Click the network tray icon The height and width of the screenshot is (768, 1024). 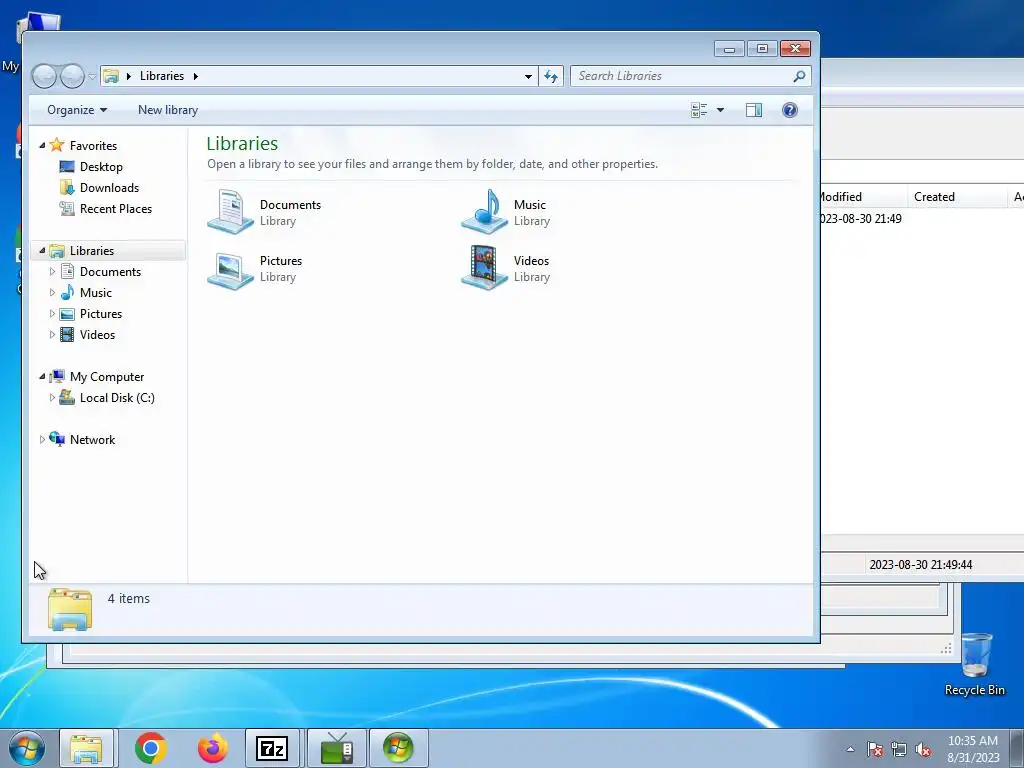pos(899,749)
